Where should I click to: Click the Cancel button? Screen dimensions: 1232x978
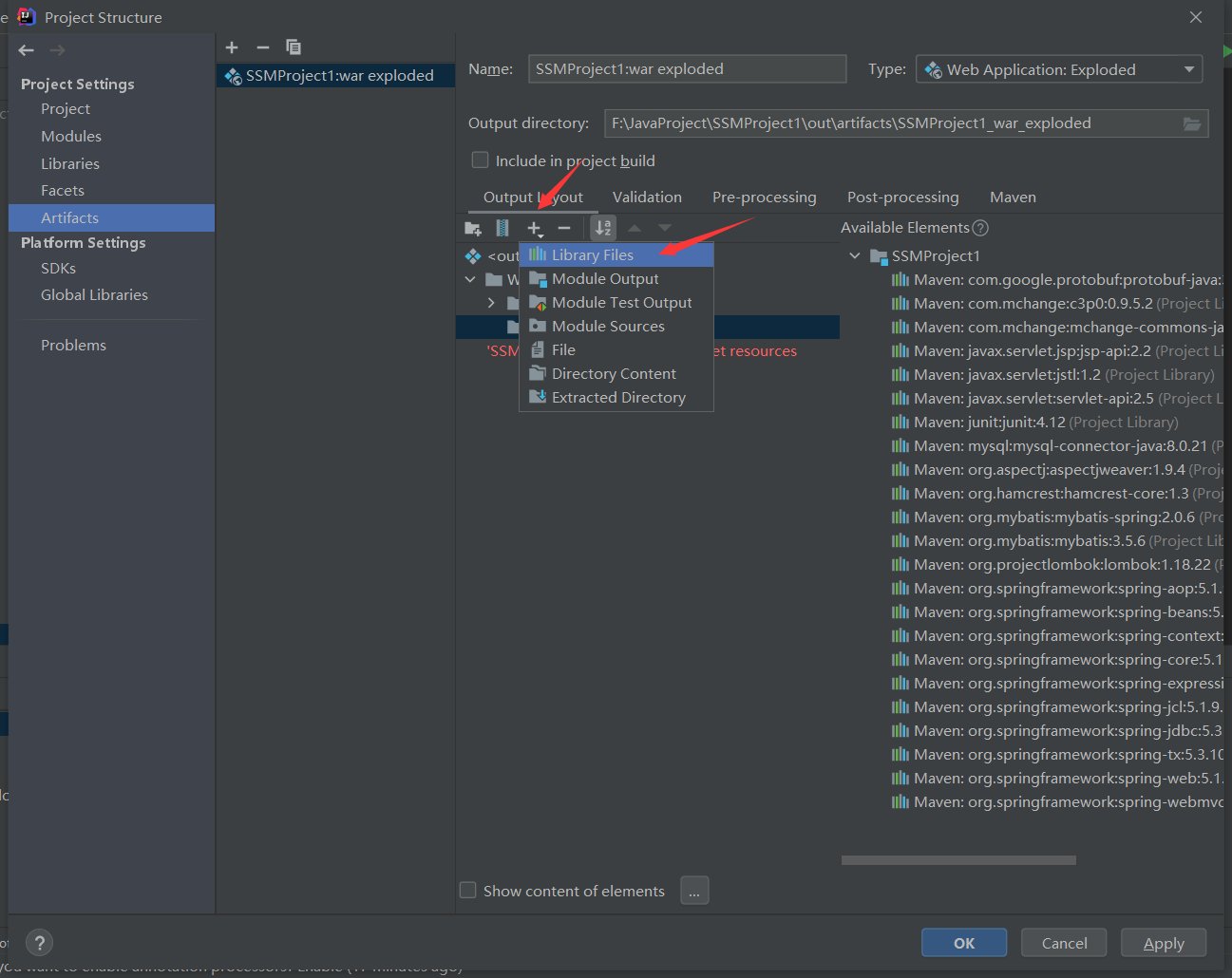(1064, 943)
